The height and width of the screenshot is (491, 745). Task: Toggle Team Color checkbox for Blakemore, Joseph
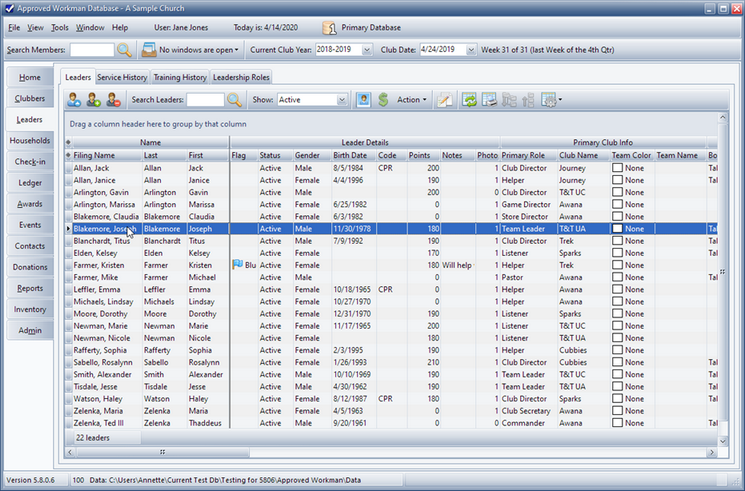pyautogui.click(x=617, y=229)
